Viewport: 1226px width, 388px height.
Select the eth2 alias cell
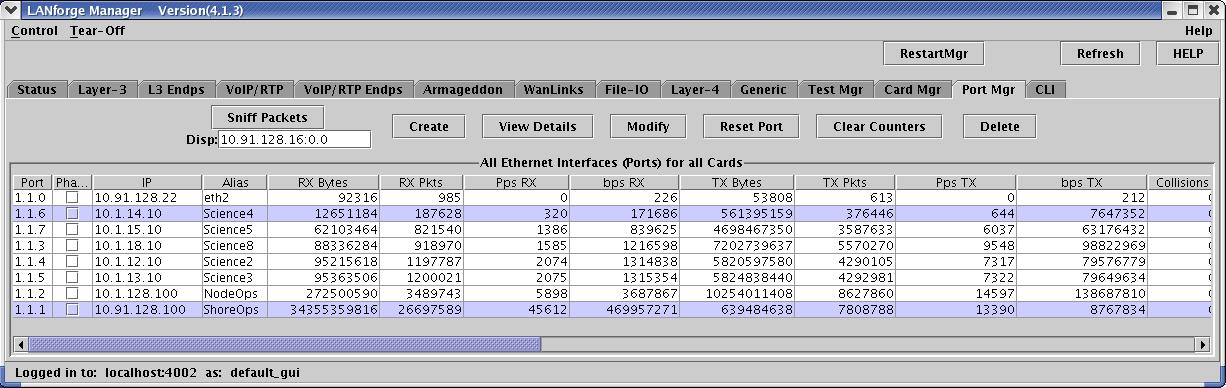pos(235,198)
